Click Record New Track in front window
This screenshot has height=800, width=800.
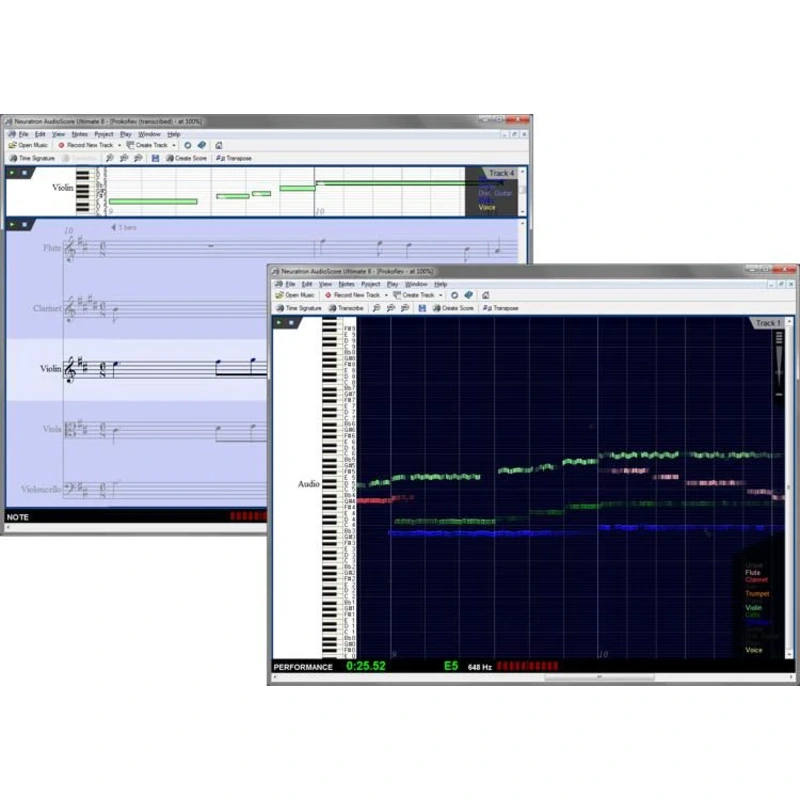pos(356,295)
